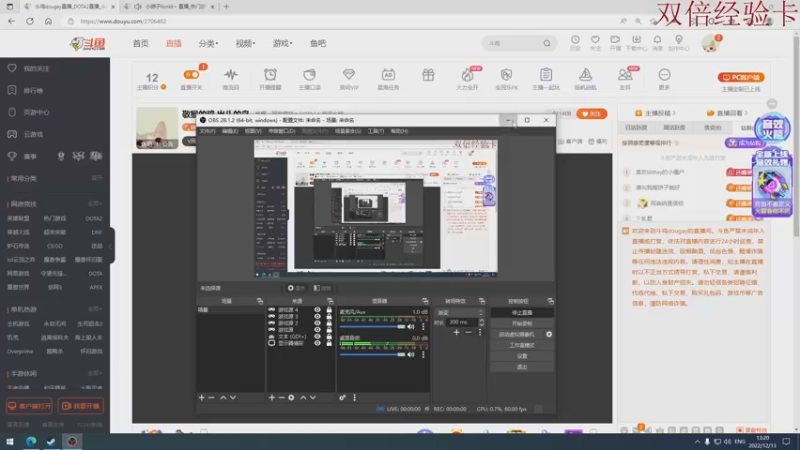Open the games dropdown in Douyu nav
Image resolution: width=800 pixels, height=450 pixels.
tap(282, 43)
